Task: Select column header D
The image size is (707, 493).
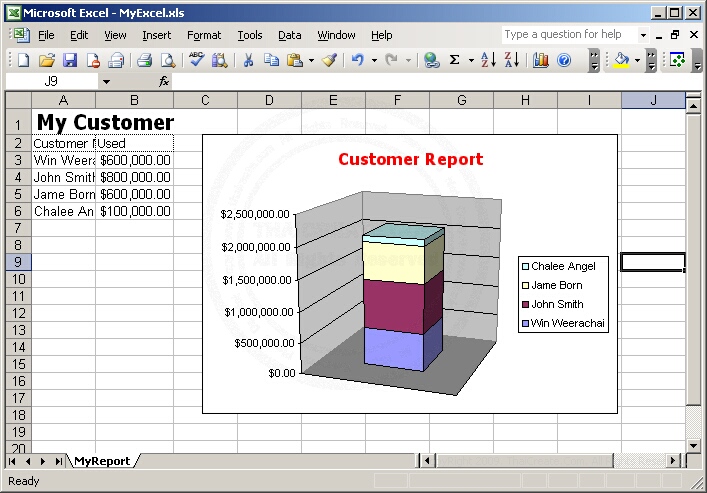Action: coord(269,100)
